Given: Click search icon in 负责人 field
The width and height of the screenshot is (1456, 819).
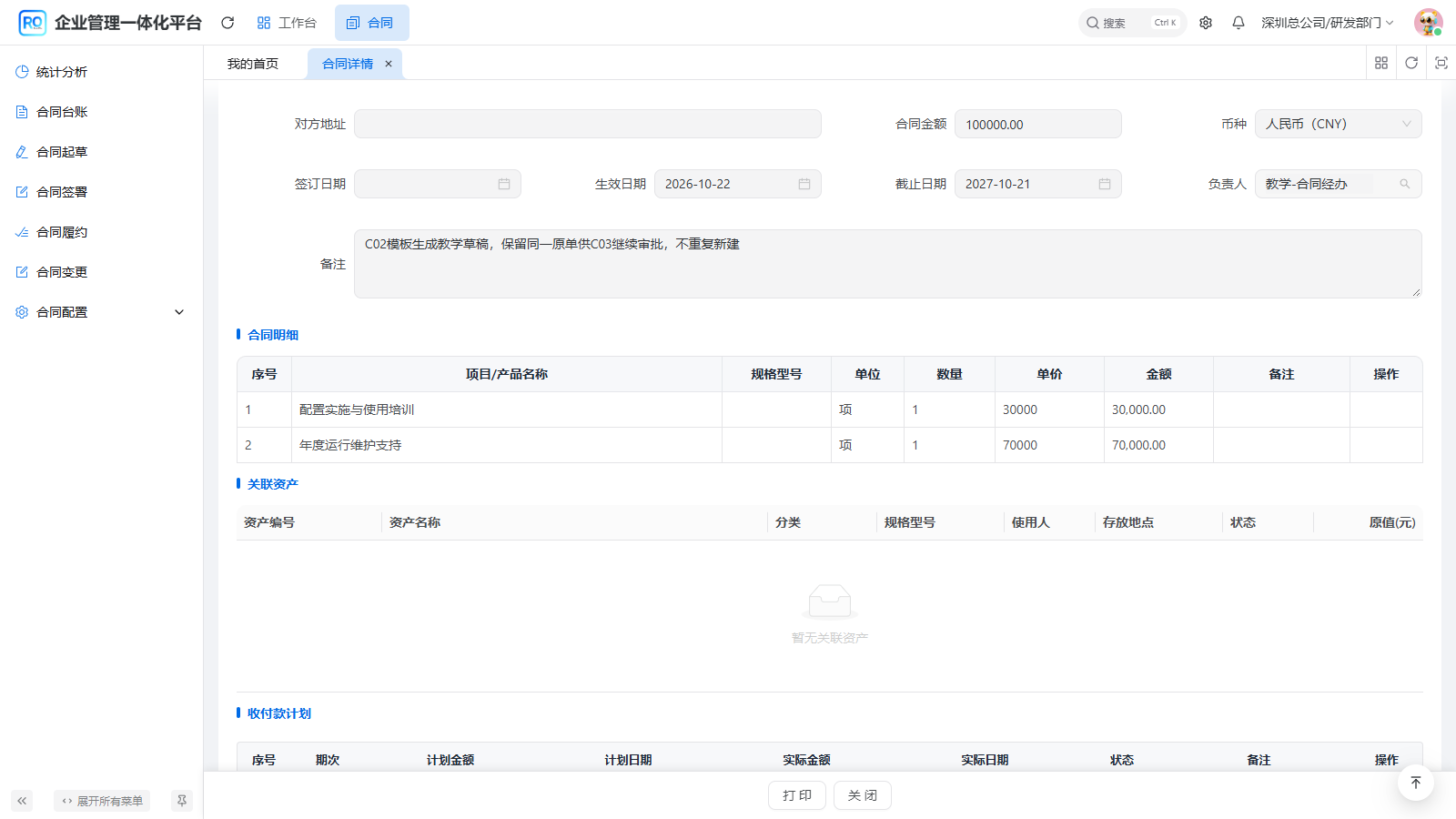Looking at the screenshot, I should (x=1405, y=184).
